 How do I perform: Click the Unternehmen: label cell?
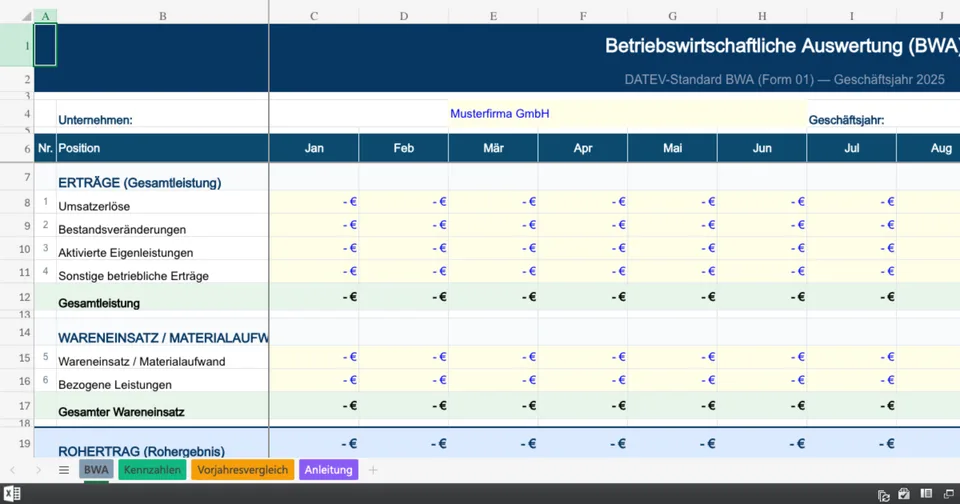(163, 114)
